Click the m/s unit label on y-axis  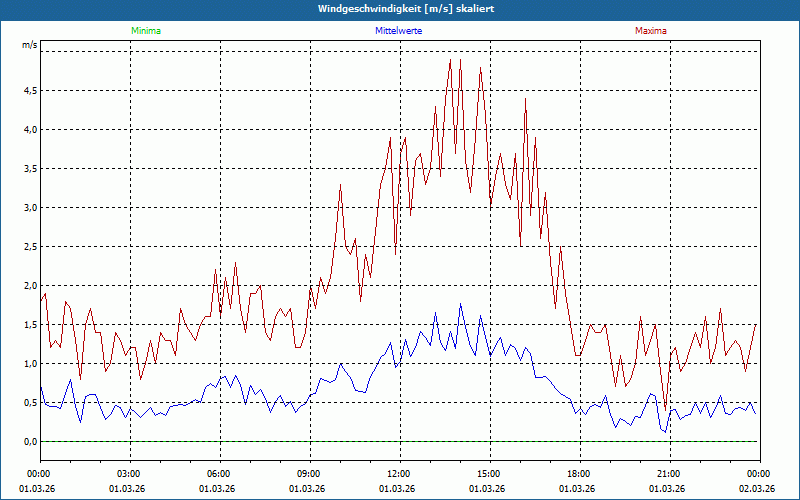pyautogui.click(x=30, y=45)
